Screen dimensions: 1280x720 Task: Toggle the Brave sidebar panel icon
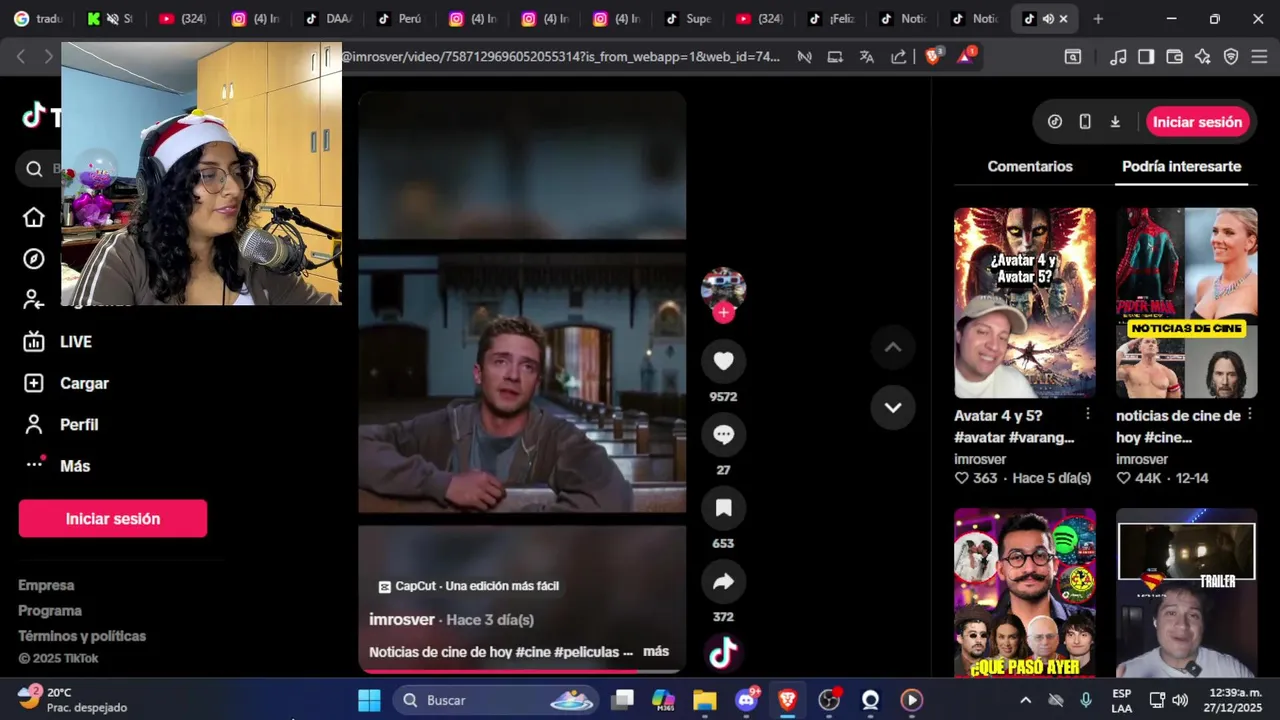pos(1146,57)
